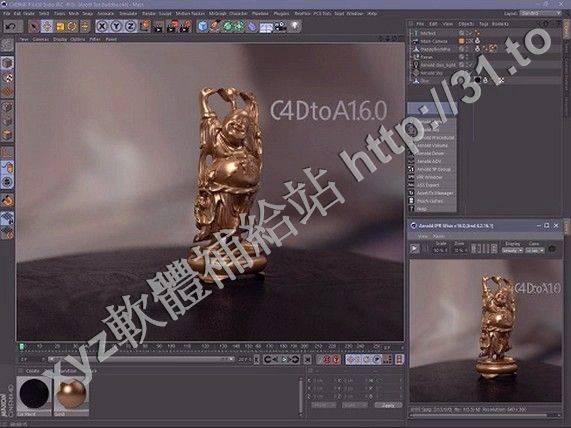This screenshot has height=428, width=571.
Task: Go to end of animation
Action: (307, 360)
